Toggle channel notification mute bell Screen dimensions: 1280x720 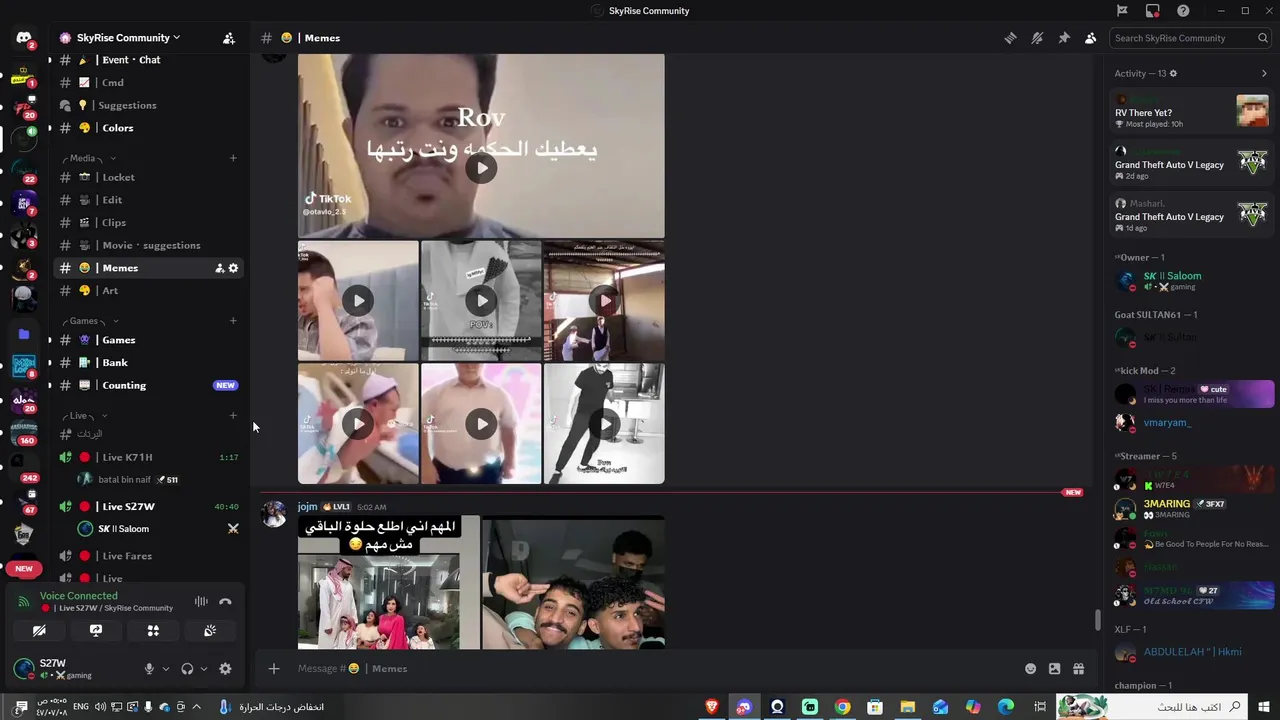[x=1037, y=38]
